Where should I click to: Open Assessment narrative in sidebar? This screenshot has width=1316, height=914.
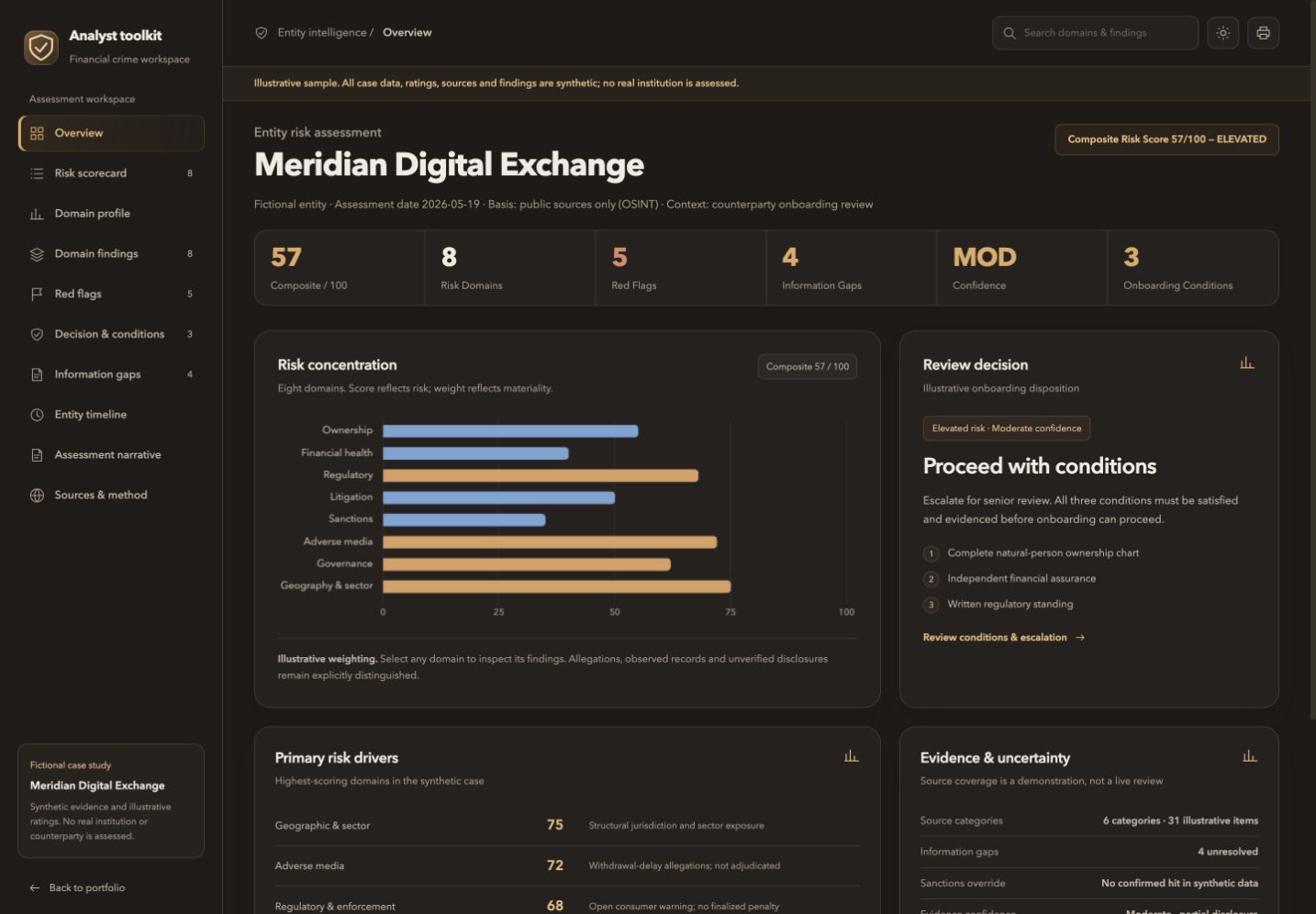(111, 455)
